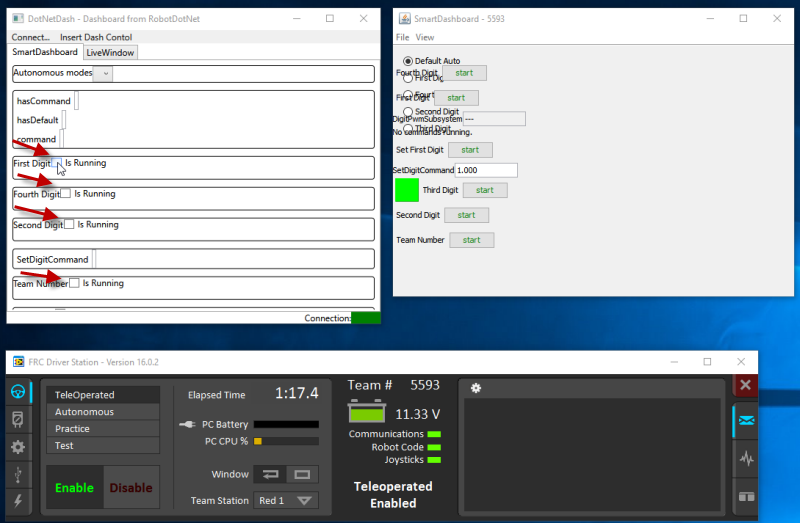Screen dimensions: 800x523
Task: Click the Elapsed Time 1:17.4 value
Action: (x=296, y=393)
